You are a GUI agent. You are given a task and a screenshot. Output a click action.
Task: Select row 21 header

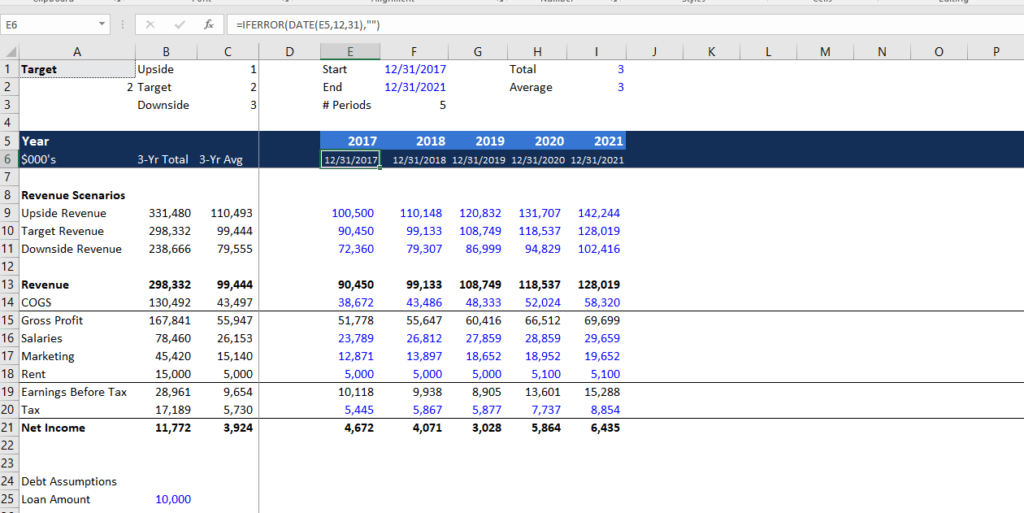pos(9,428)
